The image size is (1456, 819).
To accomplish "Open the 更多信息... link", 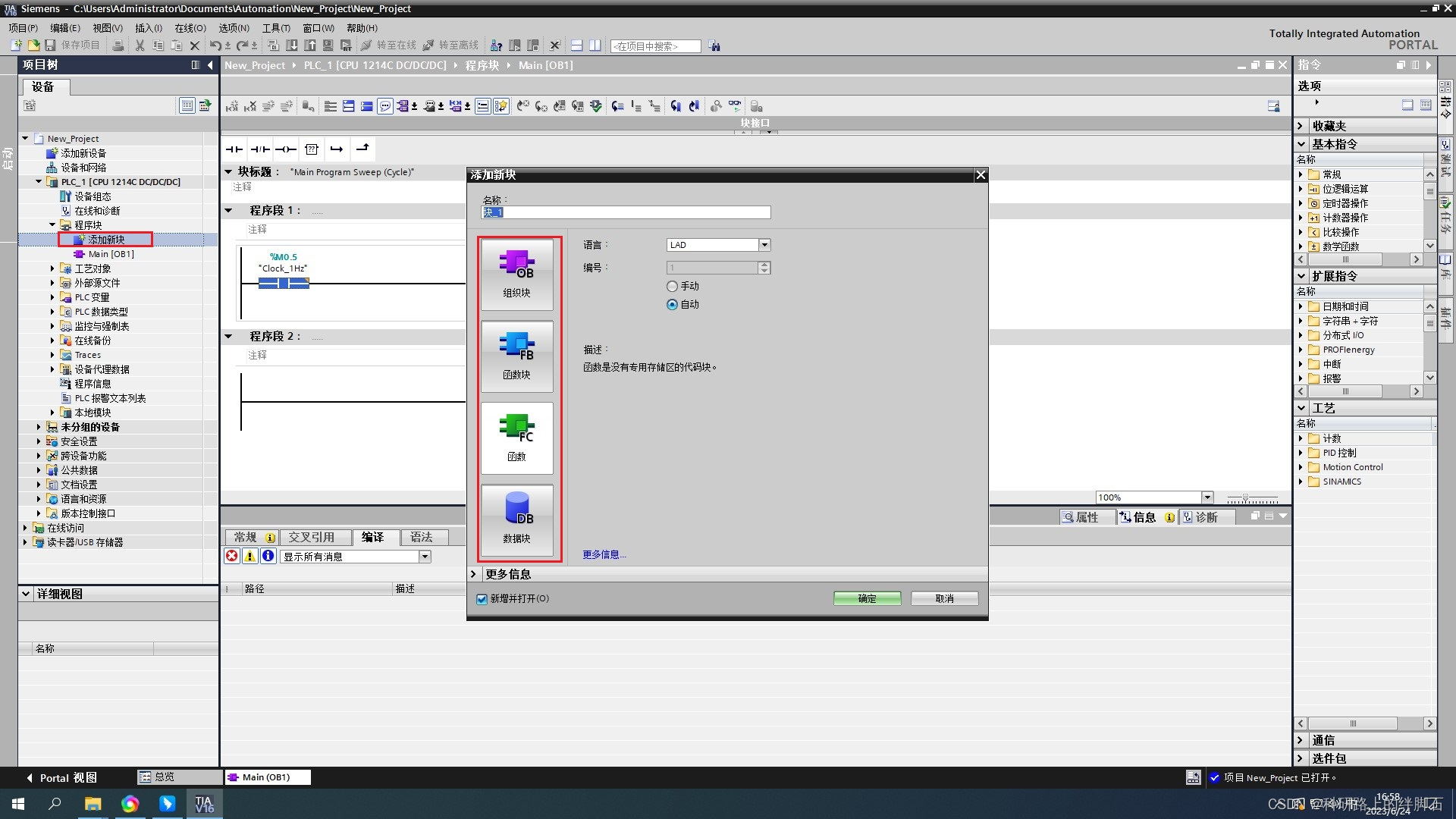I will click(604, 554).
